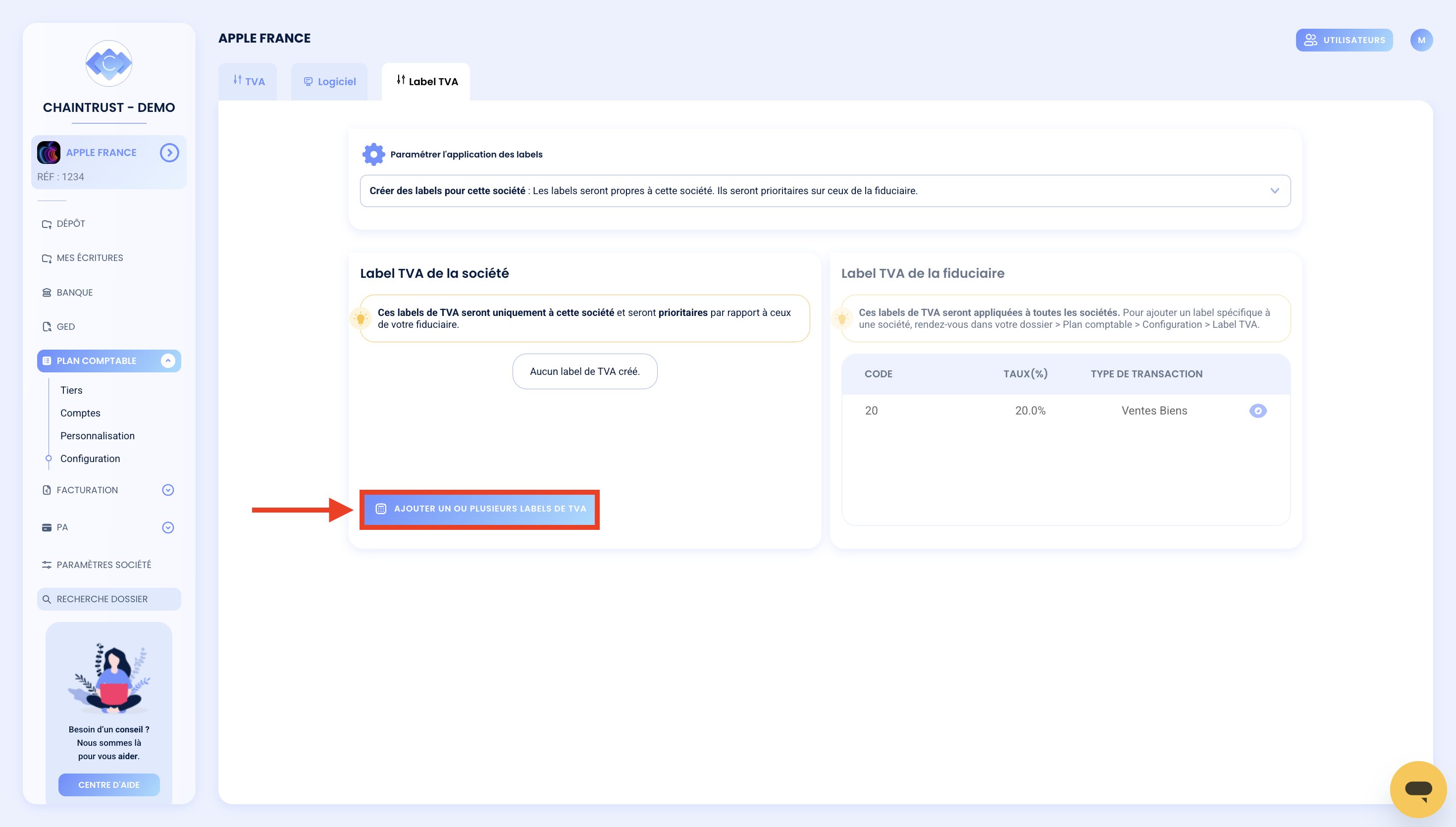
Task: Click the Mes Écritures folder icon
Action: (x=47, y=258)
